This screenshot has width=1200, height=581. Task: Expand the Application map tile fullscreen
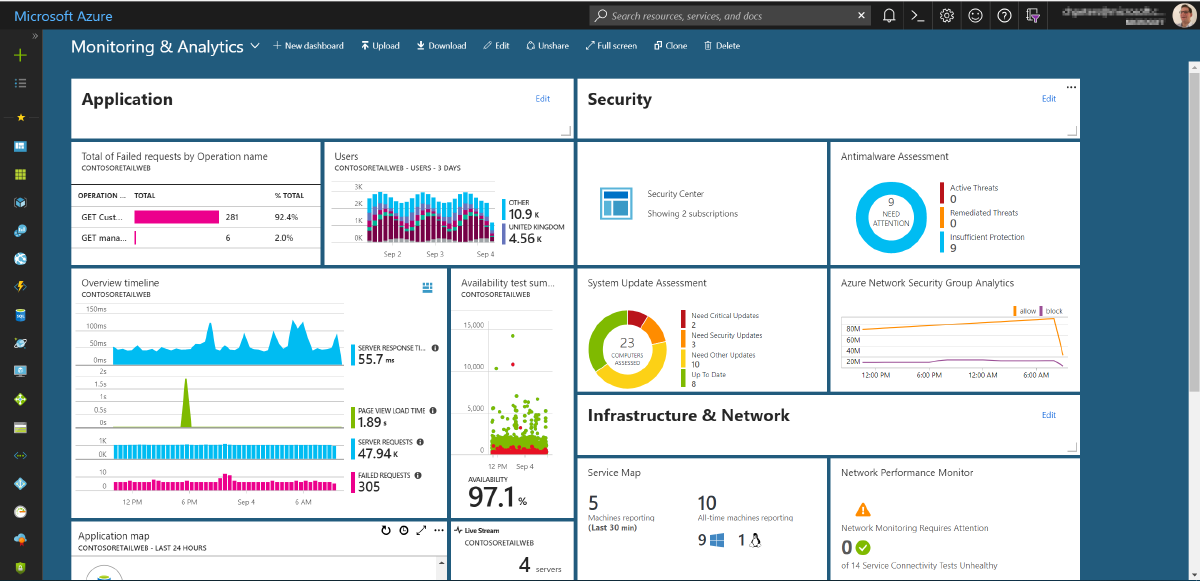(421, 530)
